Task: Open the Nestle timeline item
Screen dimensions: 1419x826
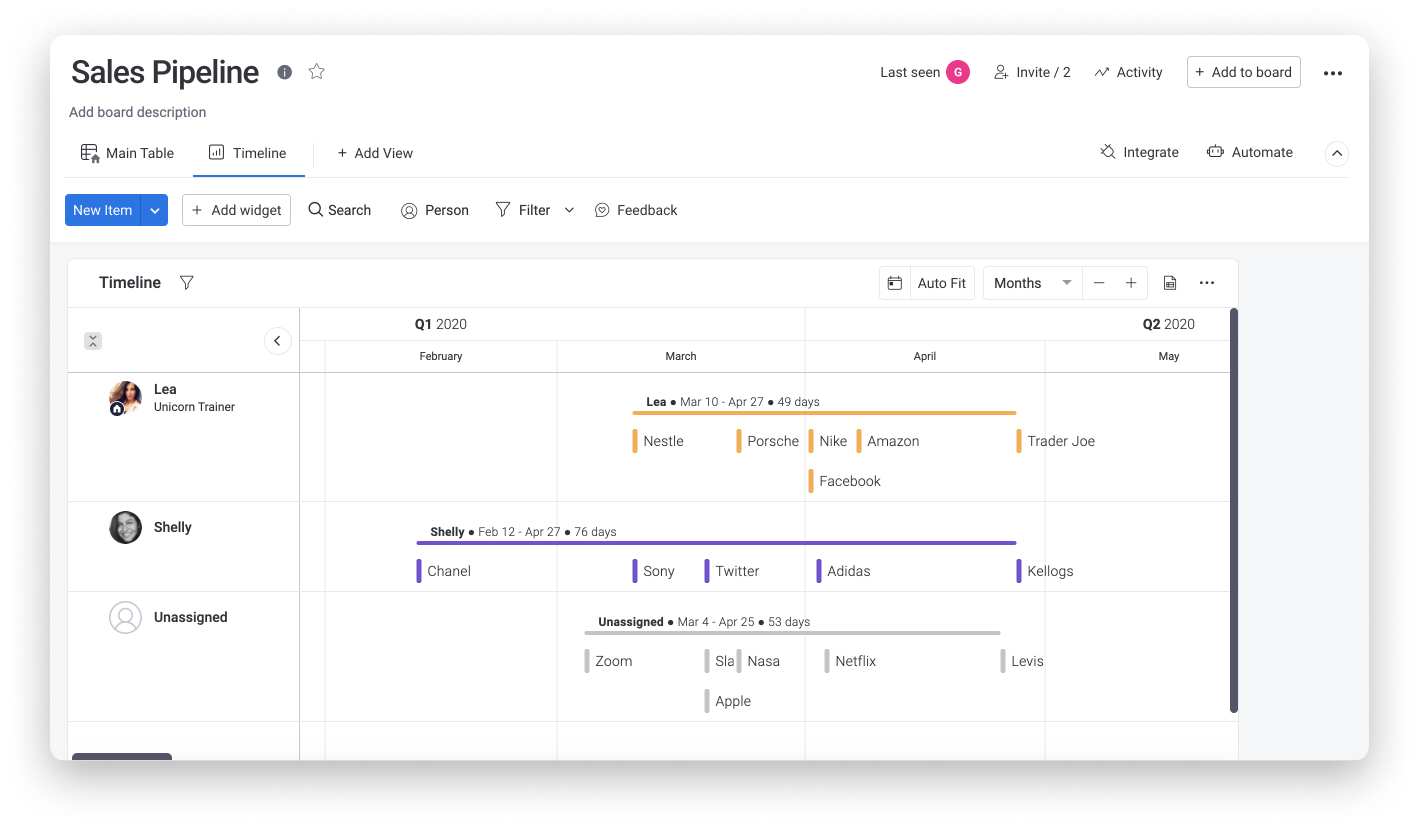Action: 658,441
